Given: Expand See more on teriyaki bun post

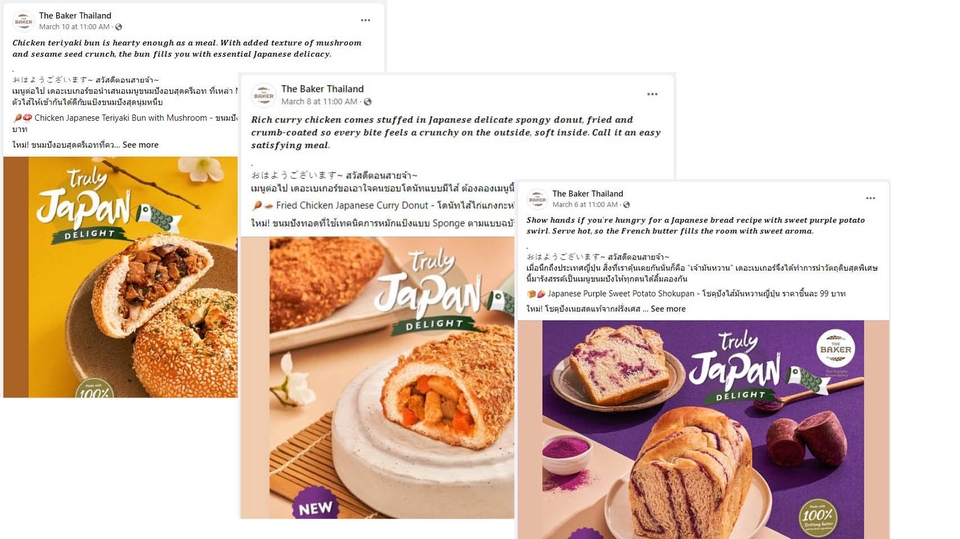Looking at the screenshot, I should (140, 145).
